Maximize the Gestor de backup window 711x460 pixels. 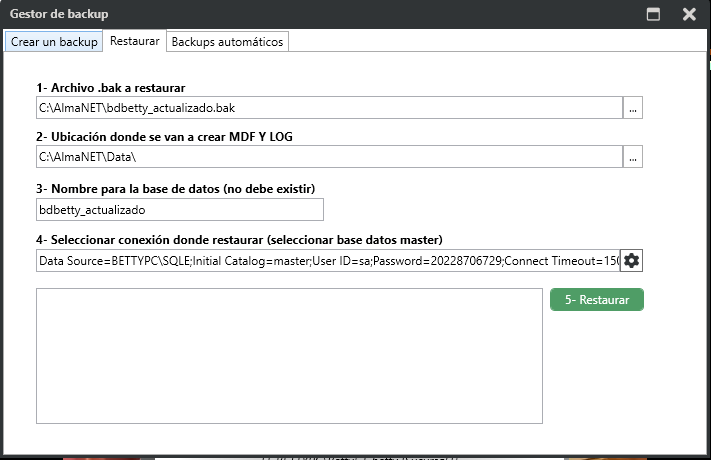(x=654, y=14)
